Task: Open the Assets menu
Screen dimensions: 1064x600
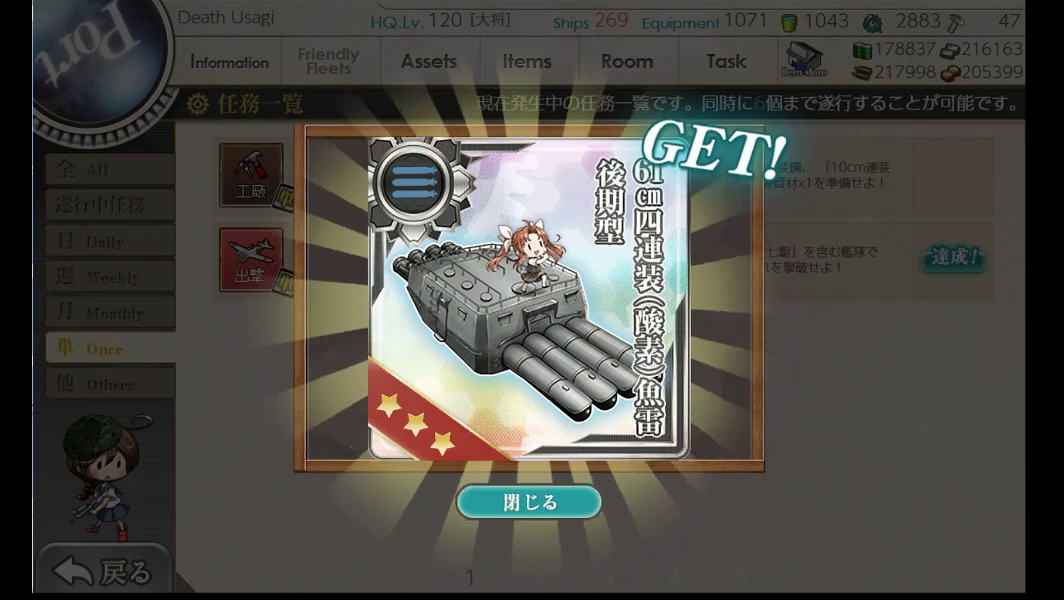Action: 429,61
